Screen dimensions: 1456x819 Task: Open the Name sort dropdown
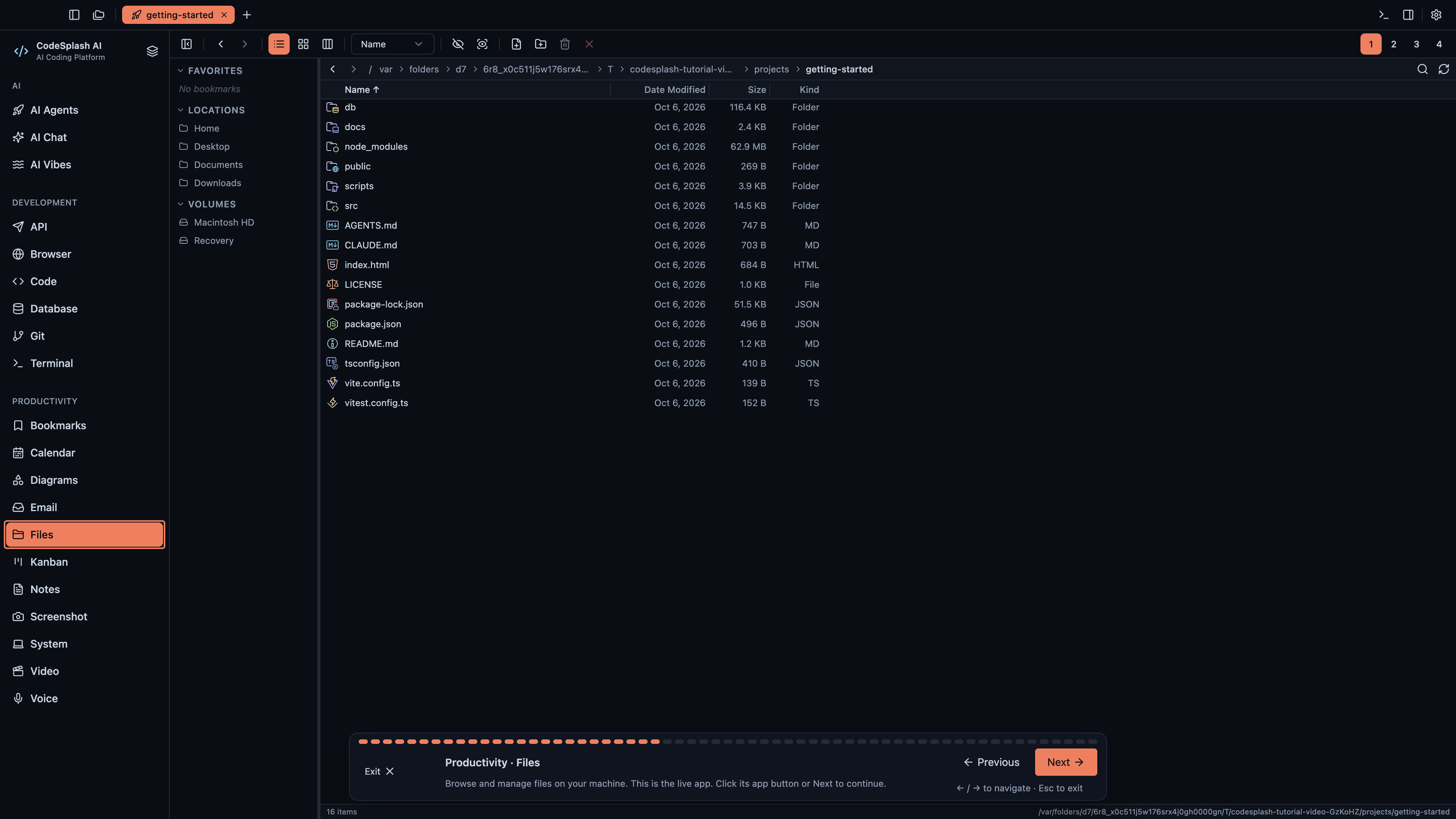tap(392, 44)
